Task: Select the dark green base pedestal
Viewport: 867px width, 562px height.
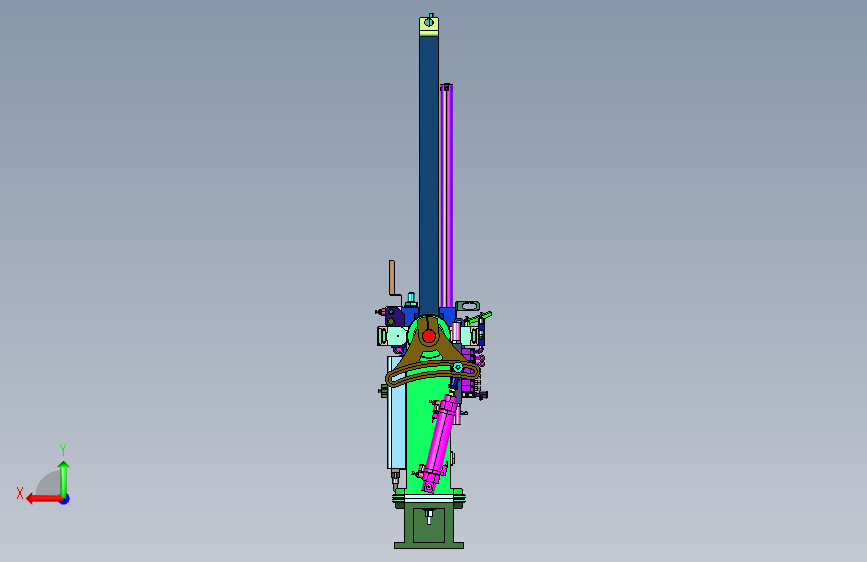Action: (429, 527)
